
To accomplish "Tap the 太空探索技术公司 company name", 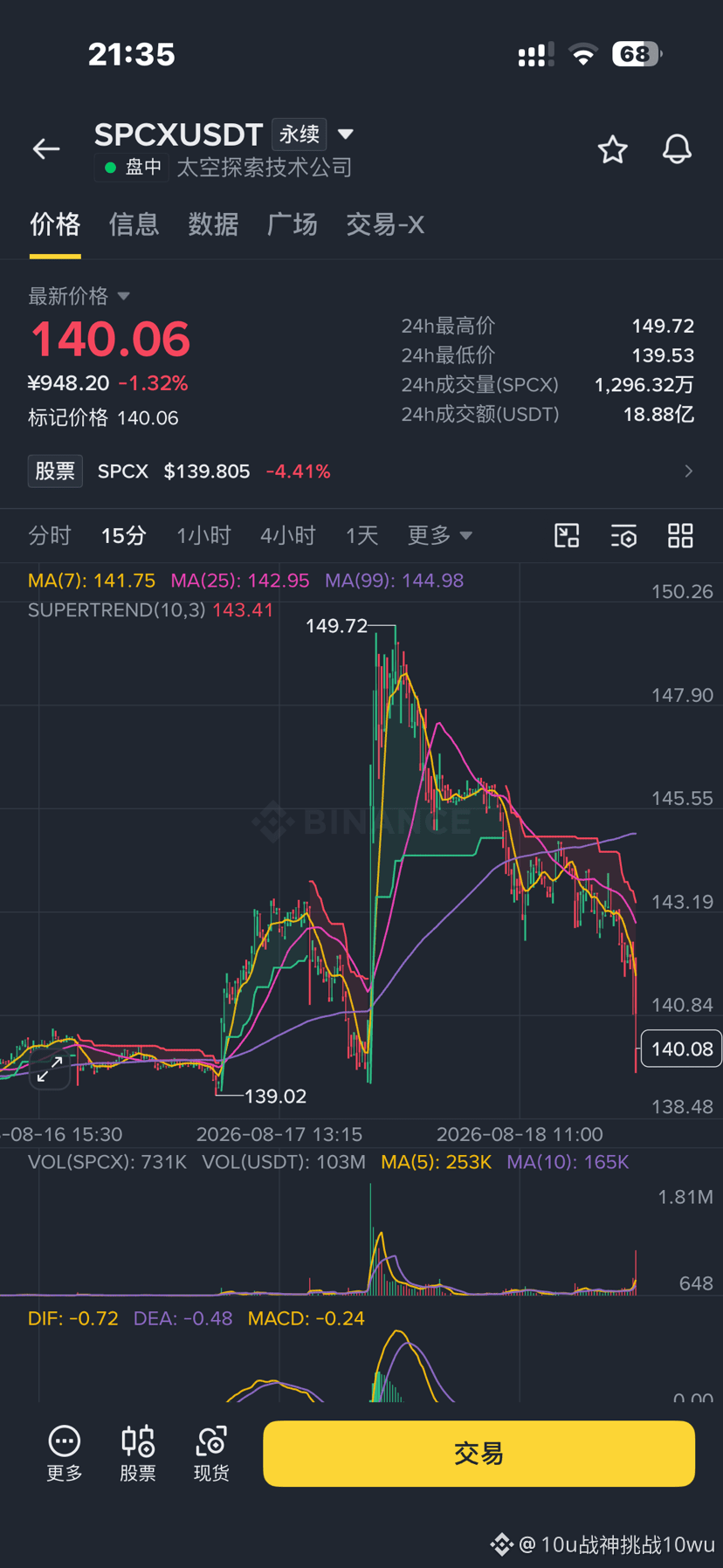I will [265, 167].
